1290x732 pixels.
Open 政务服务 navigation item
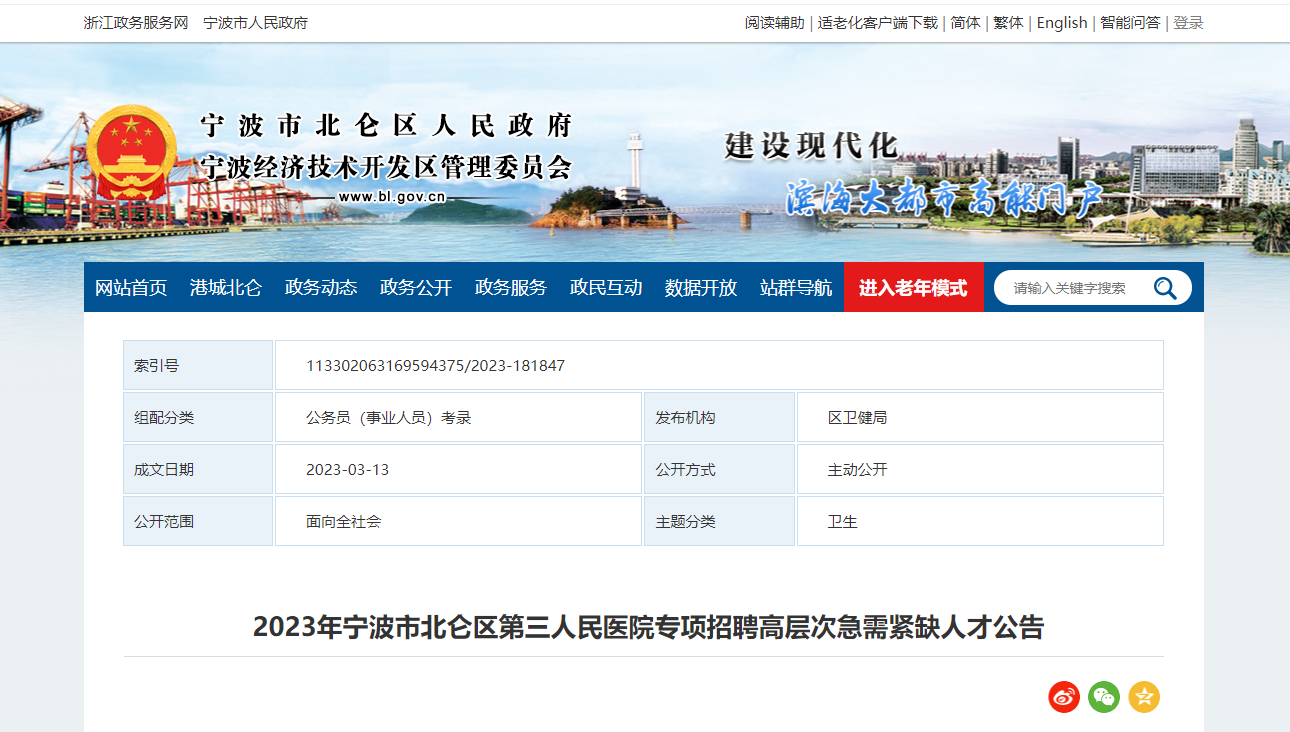[511, 288]
